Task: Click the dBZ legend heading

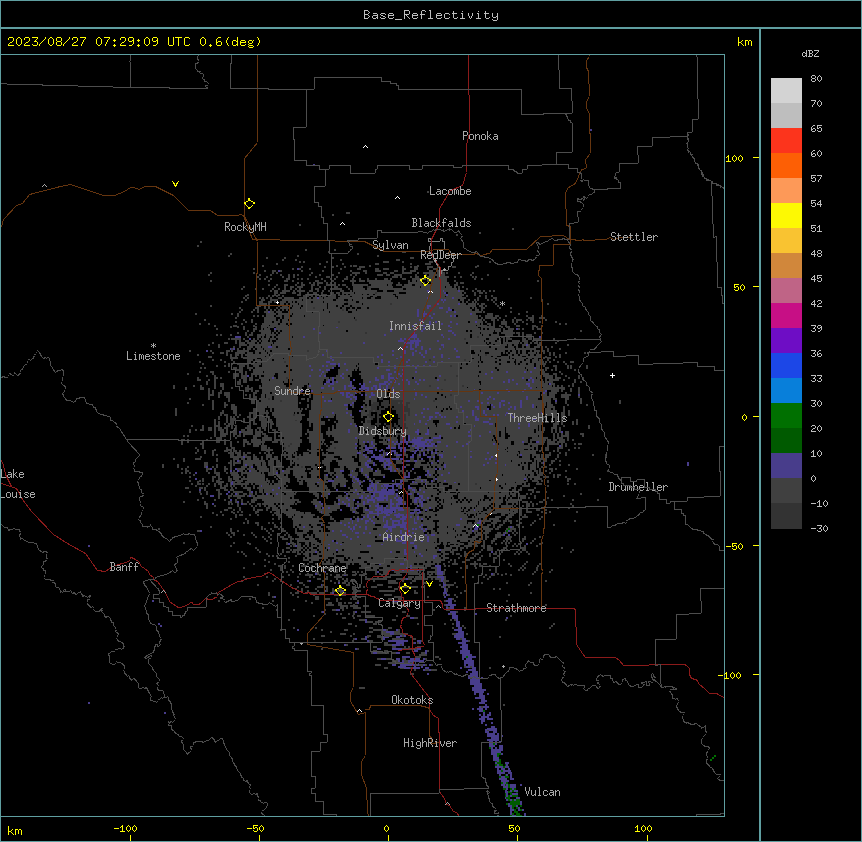Action: [x=810, y=54]
